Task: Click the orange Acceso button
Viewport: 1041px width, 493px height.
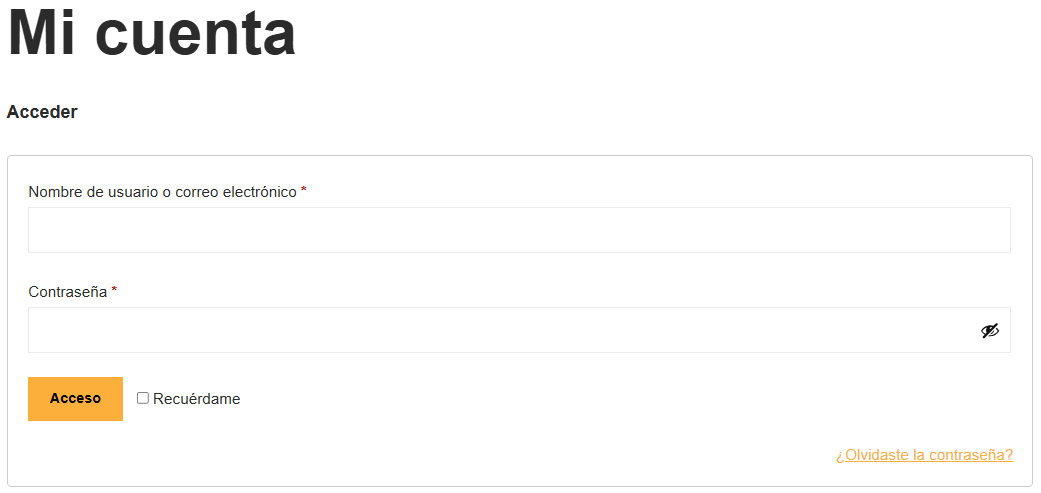Action: [75, 399]
